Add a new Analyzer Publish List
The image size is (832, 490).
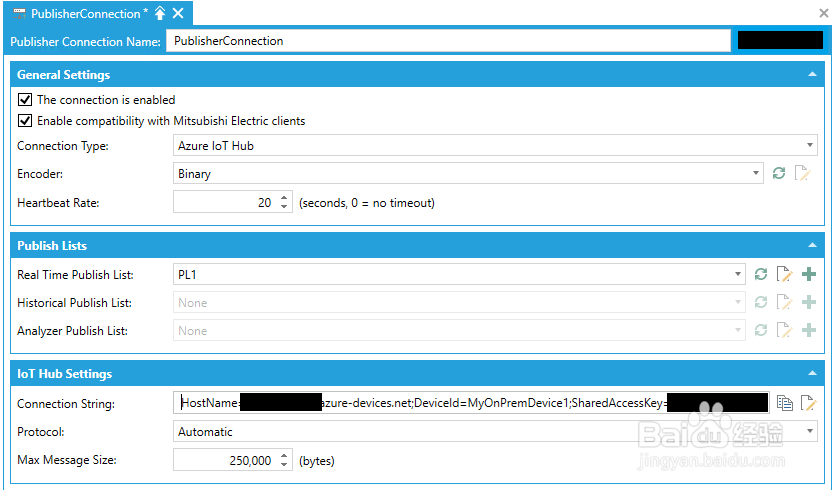click(809, 330)
